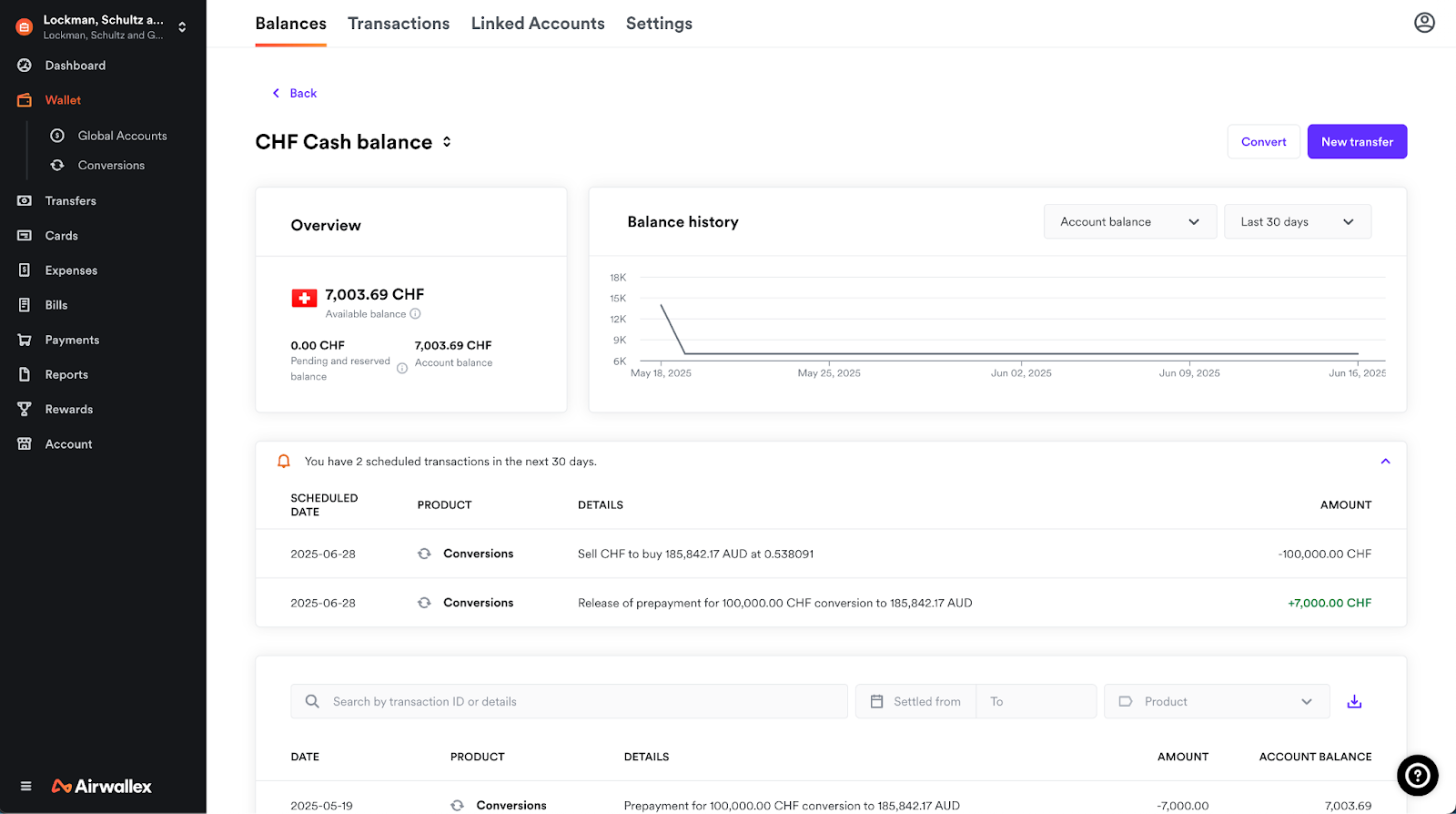This screenshot has height=814, width=1456.
Task: Click the Global Accounts dollar icon
Action: tap(57, 136)
